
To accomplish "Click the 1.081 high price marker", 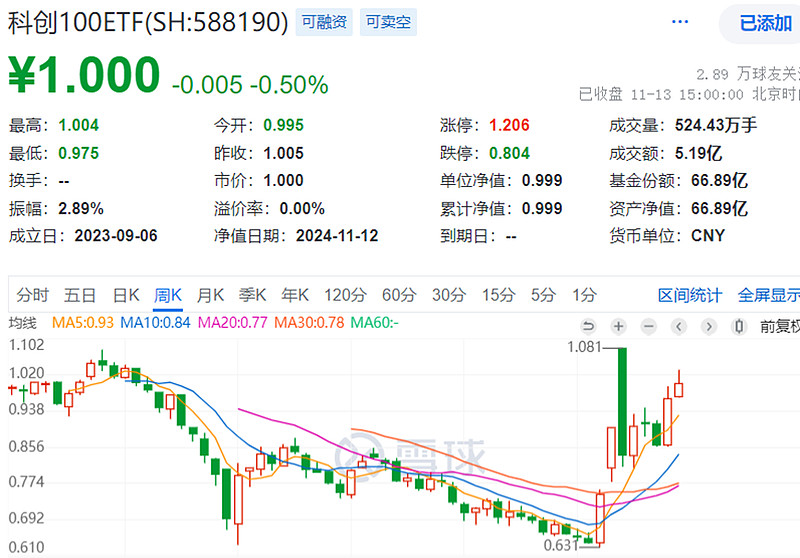I will pyautogui.click(x=585, y=347).
